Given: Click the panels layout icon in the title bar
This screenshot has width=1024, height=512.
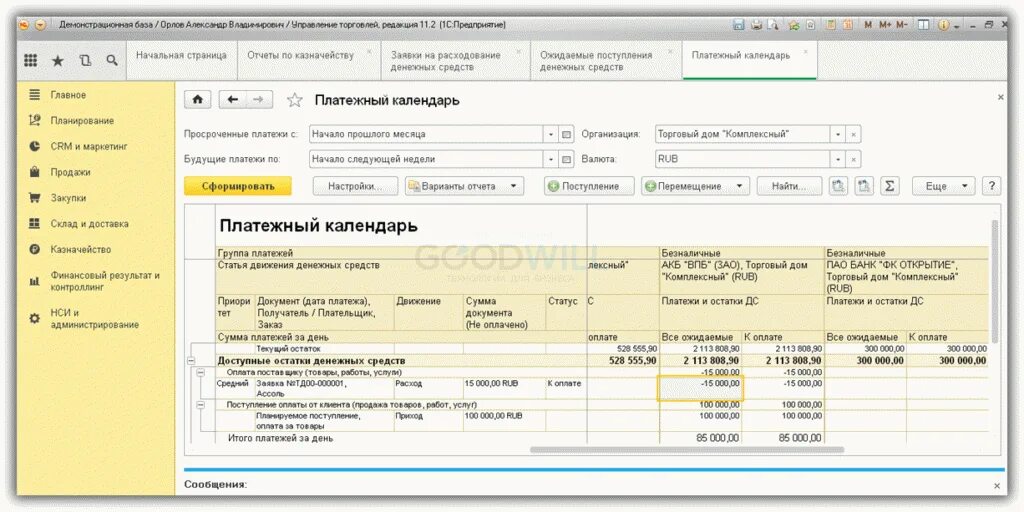Looking at the screenshot, I should (923, 25).
